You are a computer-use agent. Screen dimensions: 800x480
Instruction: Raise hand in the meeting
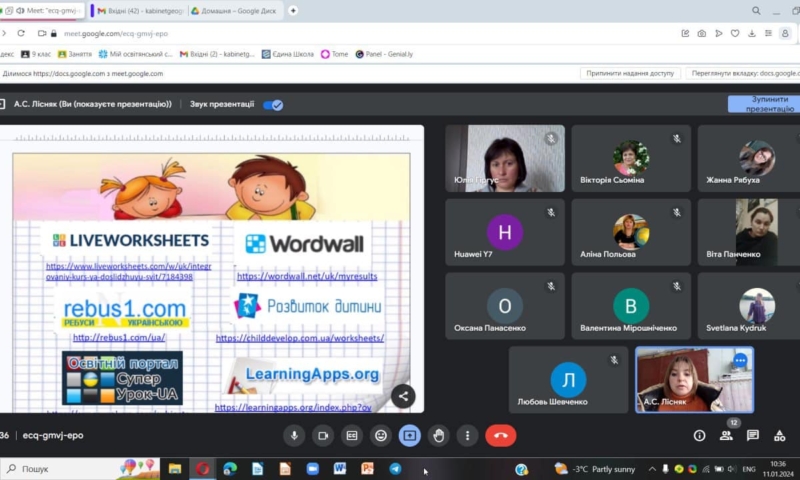click(439, 436)
